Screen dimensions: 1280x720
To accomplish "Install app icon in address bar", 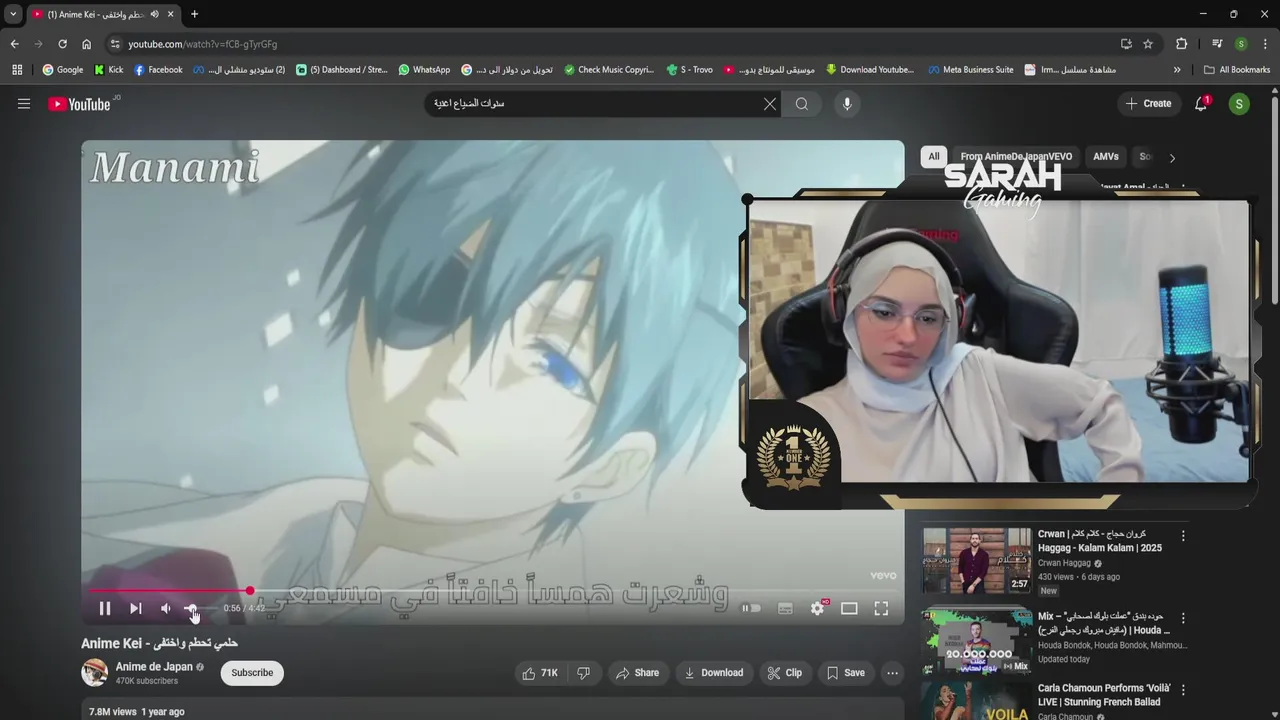I will [1126, 44].
